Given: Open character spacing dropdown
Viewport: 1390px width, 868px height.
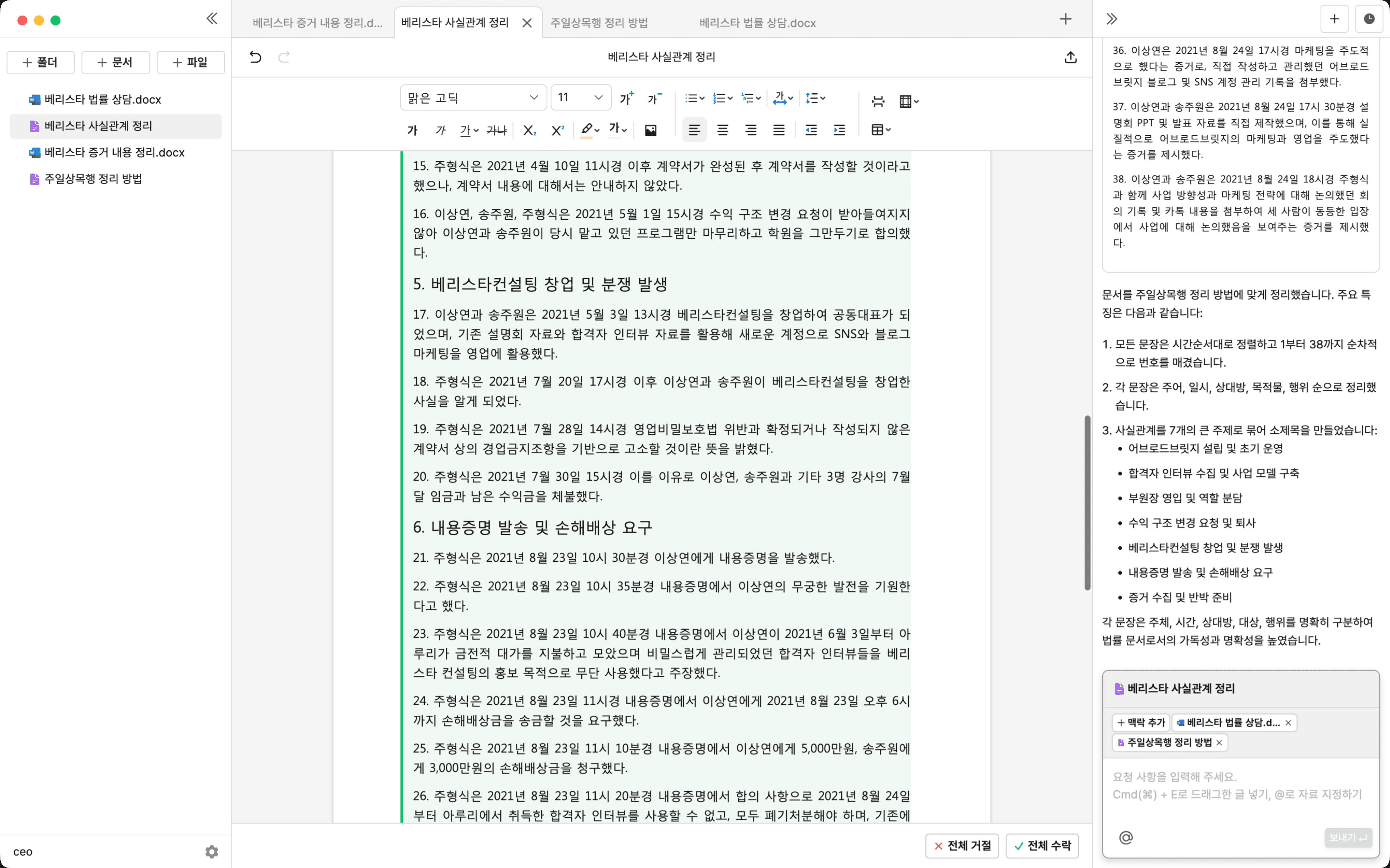Looking at the screenshot, I should pos(783,98).
